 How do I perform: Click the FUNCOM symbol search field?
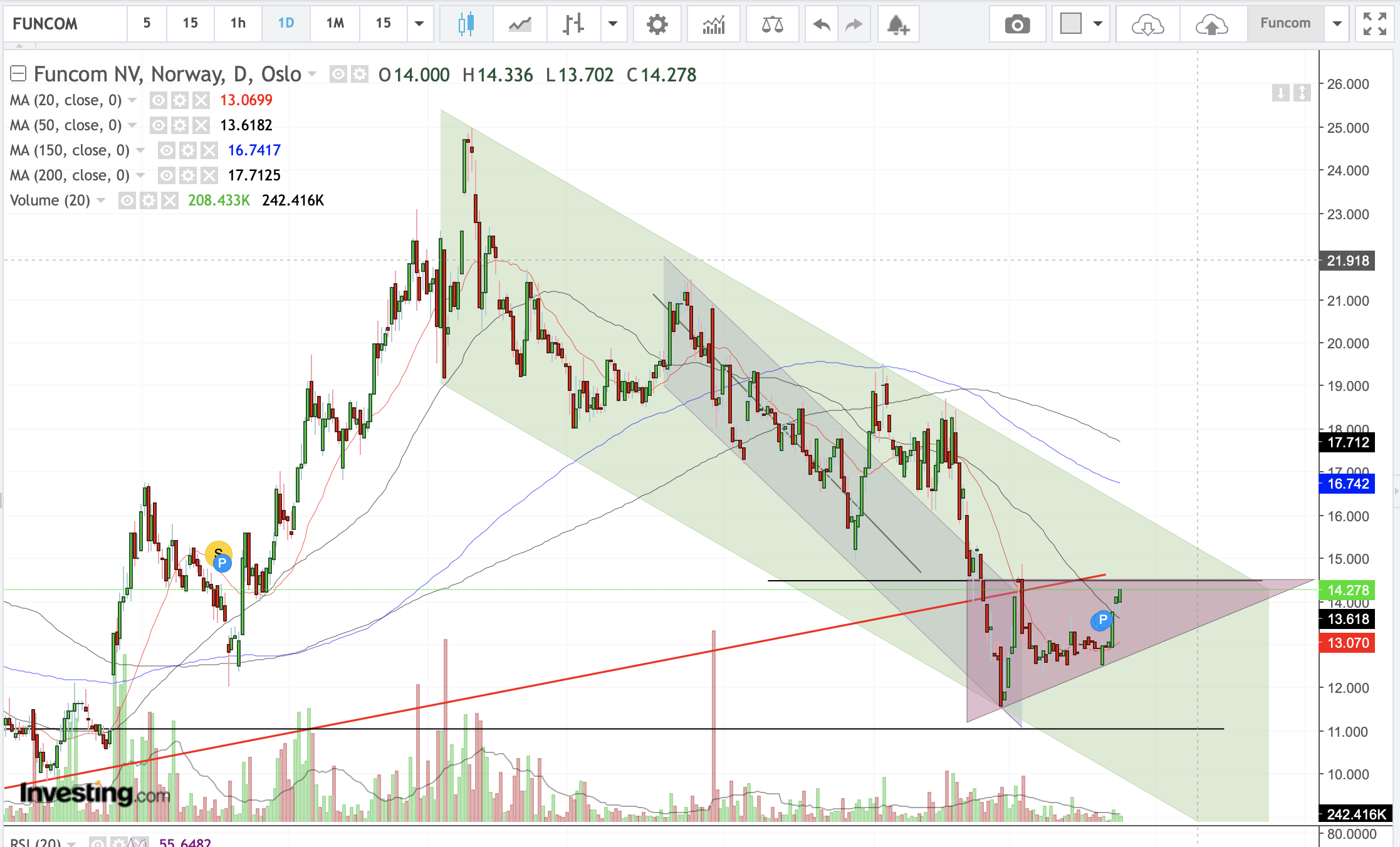(x=65, y=24)
